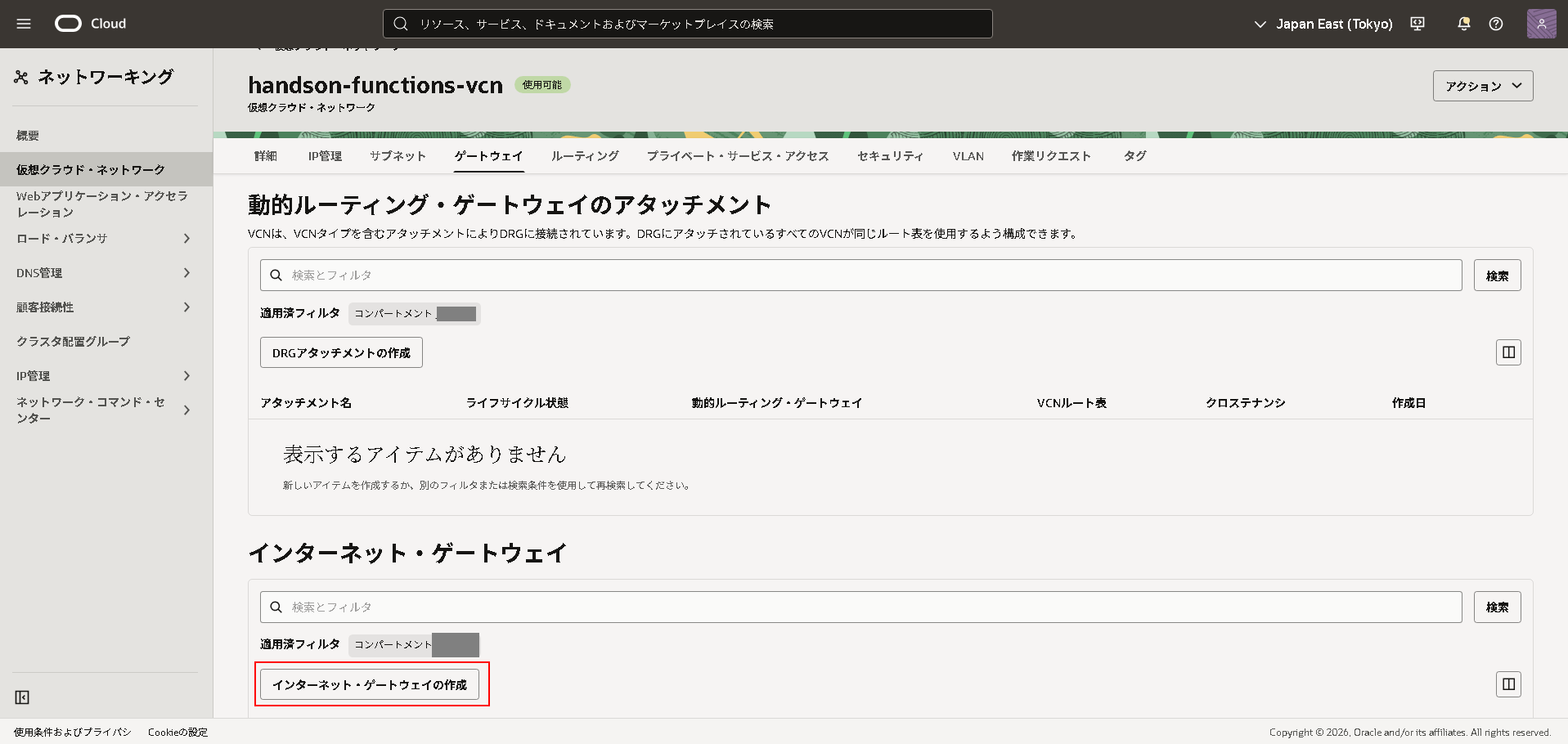
Task: Open the アクション dropdown menu
Action: (1483, 86)
